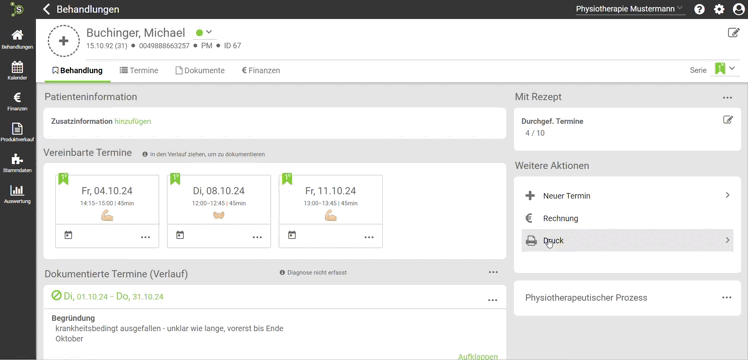Viewport: 748px width, 360px height.
Task: Add patient photo via plus circle
Action: (64, 41)
